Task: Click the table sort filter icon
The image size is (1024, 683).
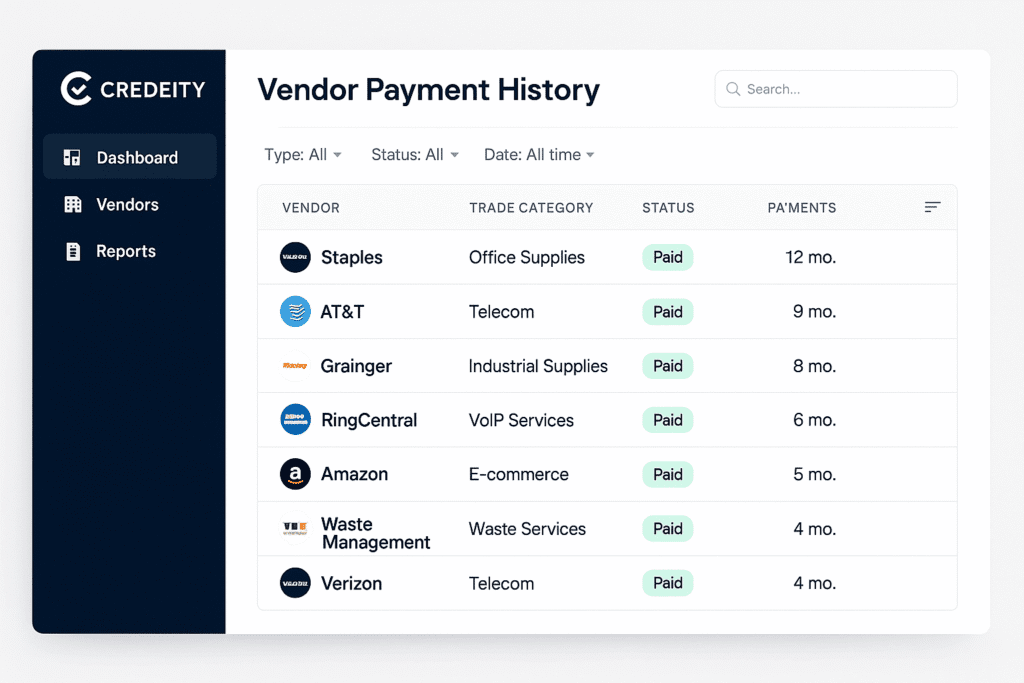Action: pyautogui.click(x=932, y=207)
